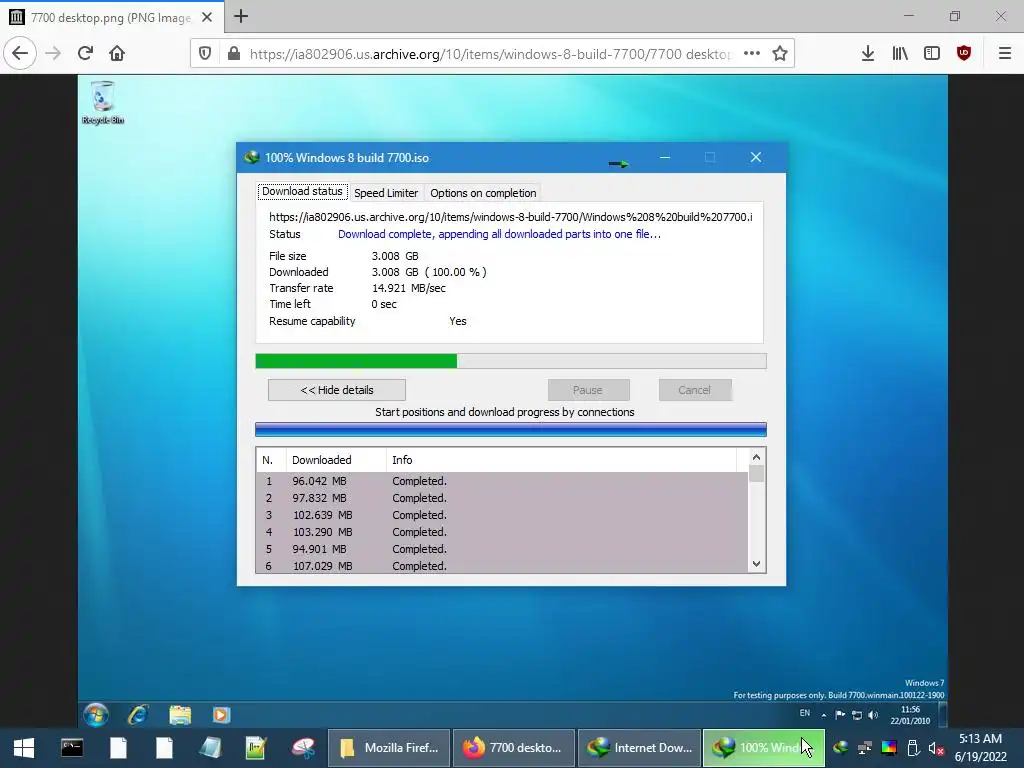Minimize the IDM download window
The image size is (1024, 768).
[665, 157]
